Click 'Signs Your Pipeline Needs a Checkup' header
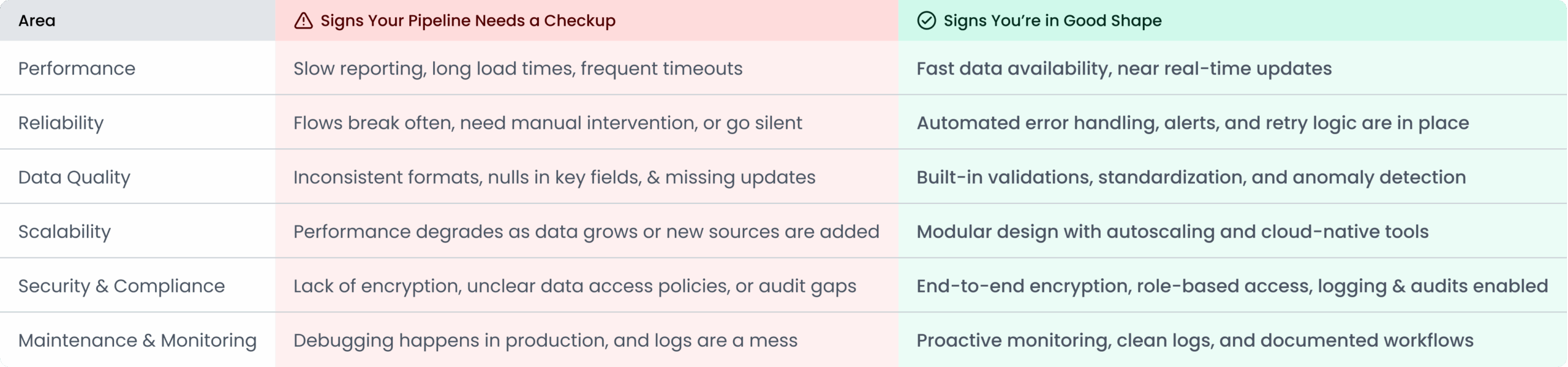 [x=468, y=21]
